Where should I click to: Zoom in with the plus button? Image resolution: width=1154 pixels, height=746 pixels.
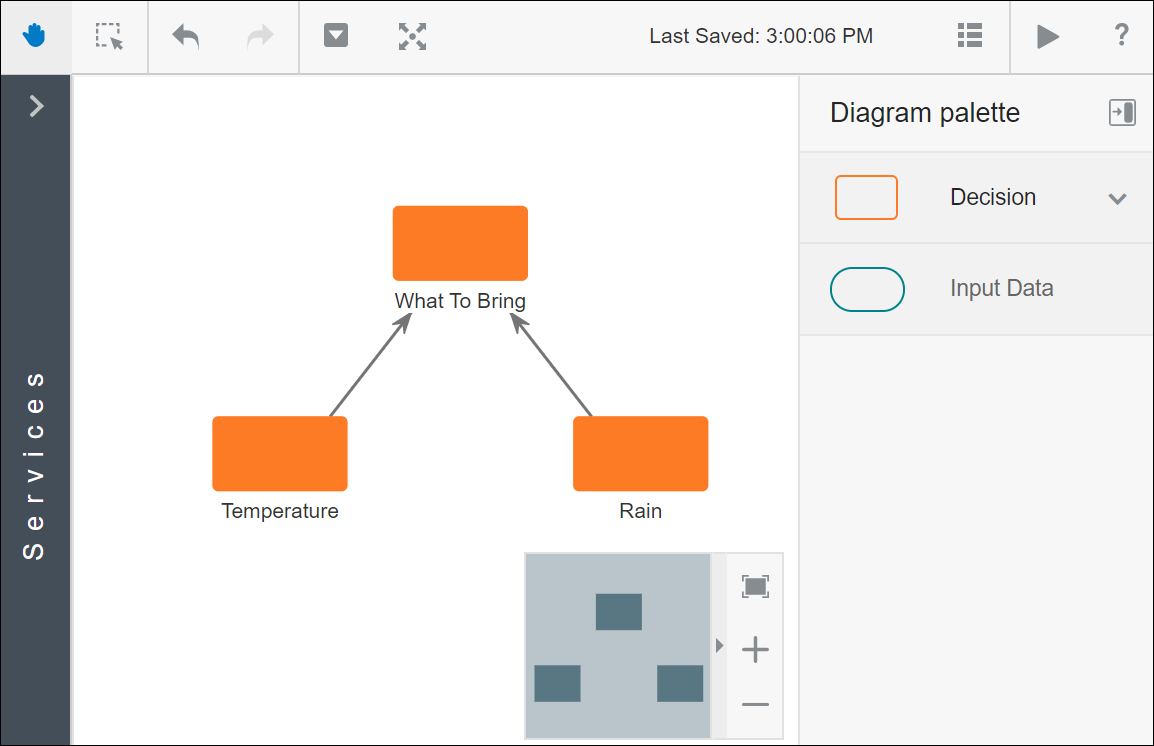point(755,651)
